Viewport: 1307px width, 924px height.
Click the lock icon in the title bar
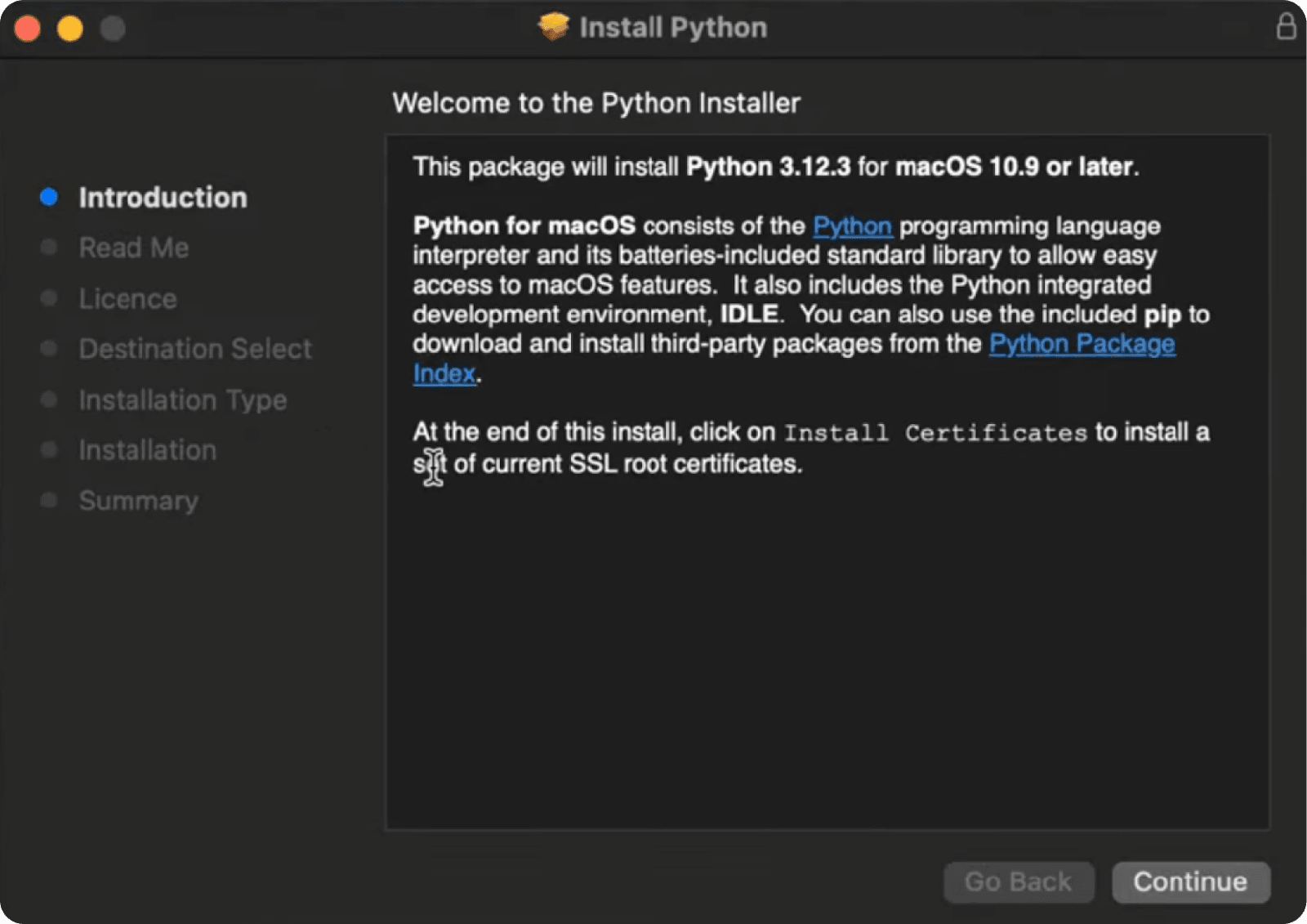pyautogui.click(x=1286, y=27)
